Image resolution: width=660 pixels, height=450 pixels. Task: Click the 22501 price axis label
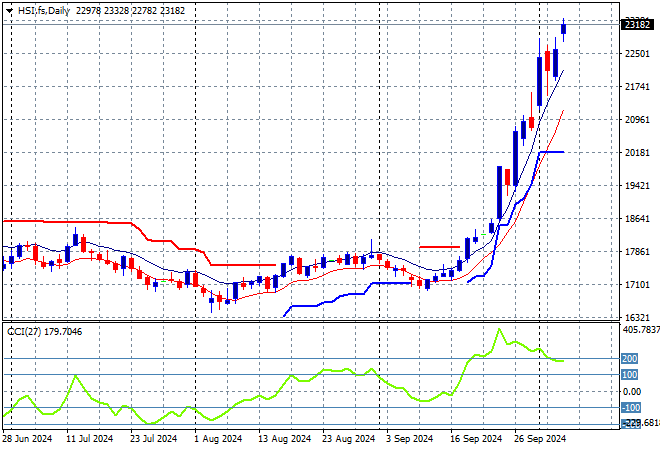point(636,54)
